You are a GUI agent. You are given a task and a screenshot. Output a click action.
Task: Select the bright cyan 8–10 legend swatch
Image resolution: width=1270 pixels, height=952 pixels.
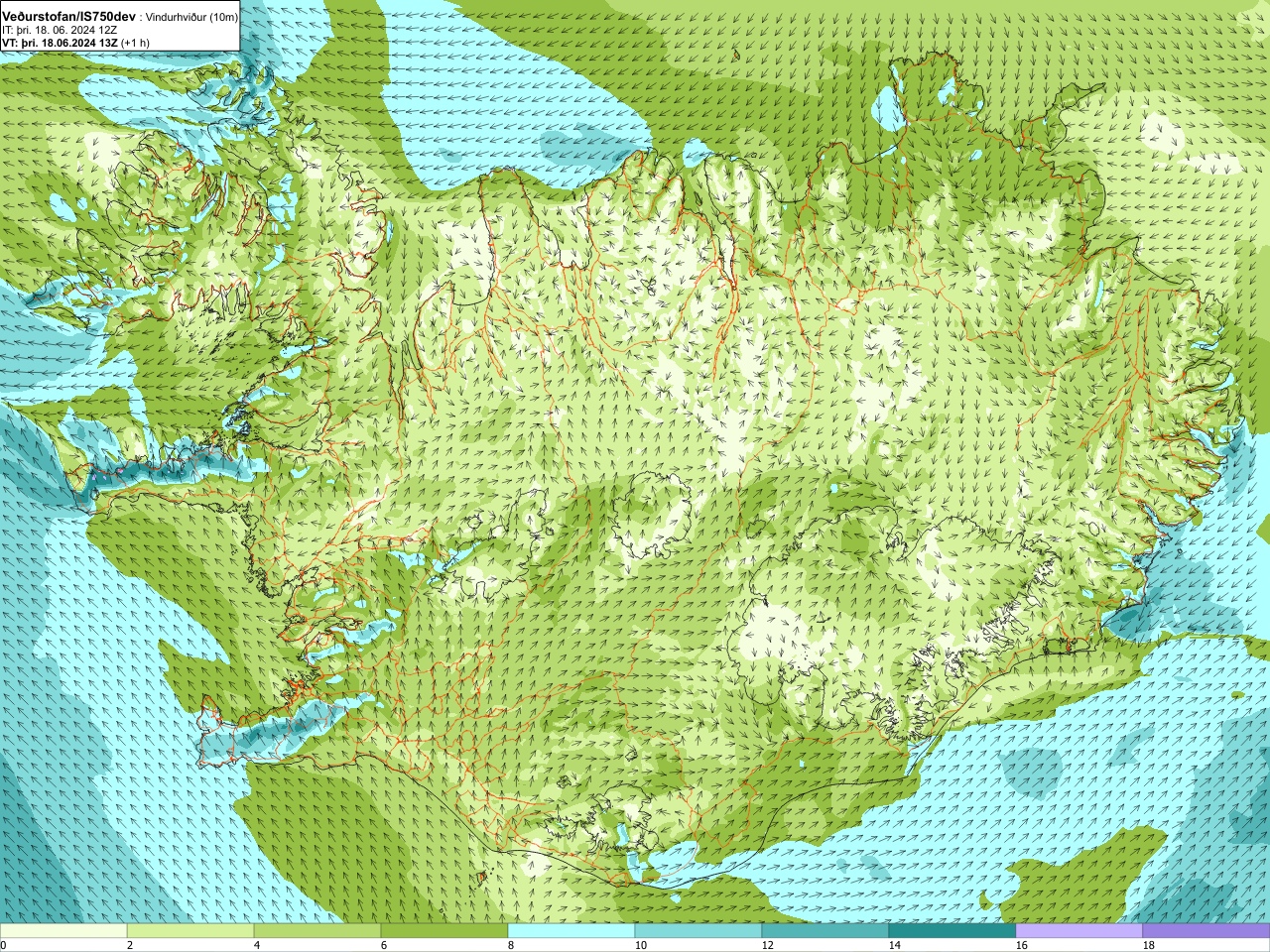tap(571, 931)
